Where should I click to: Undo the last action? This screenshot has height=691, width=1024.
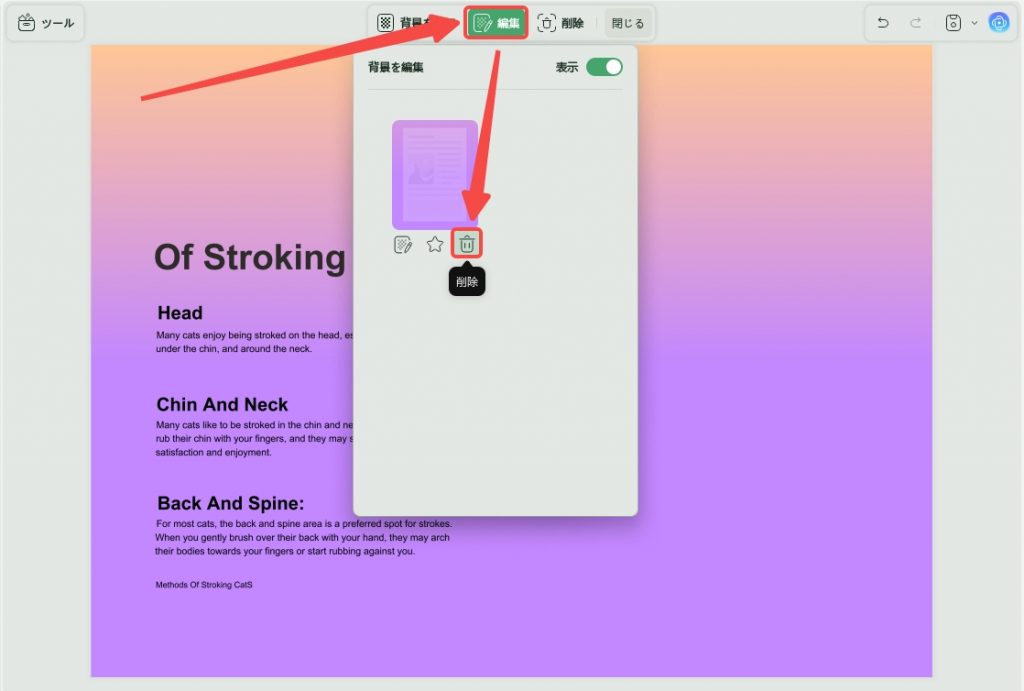point(883,23)
